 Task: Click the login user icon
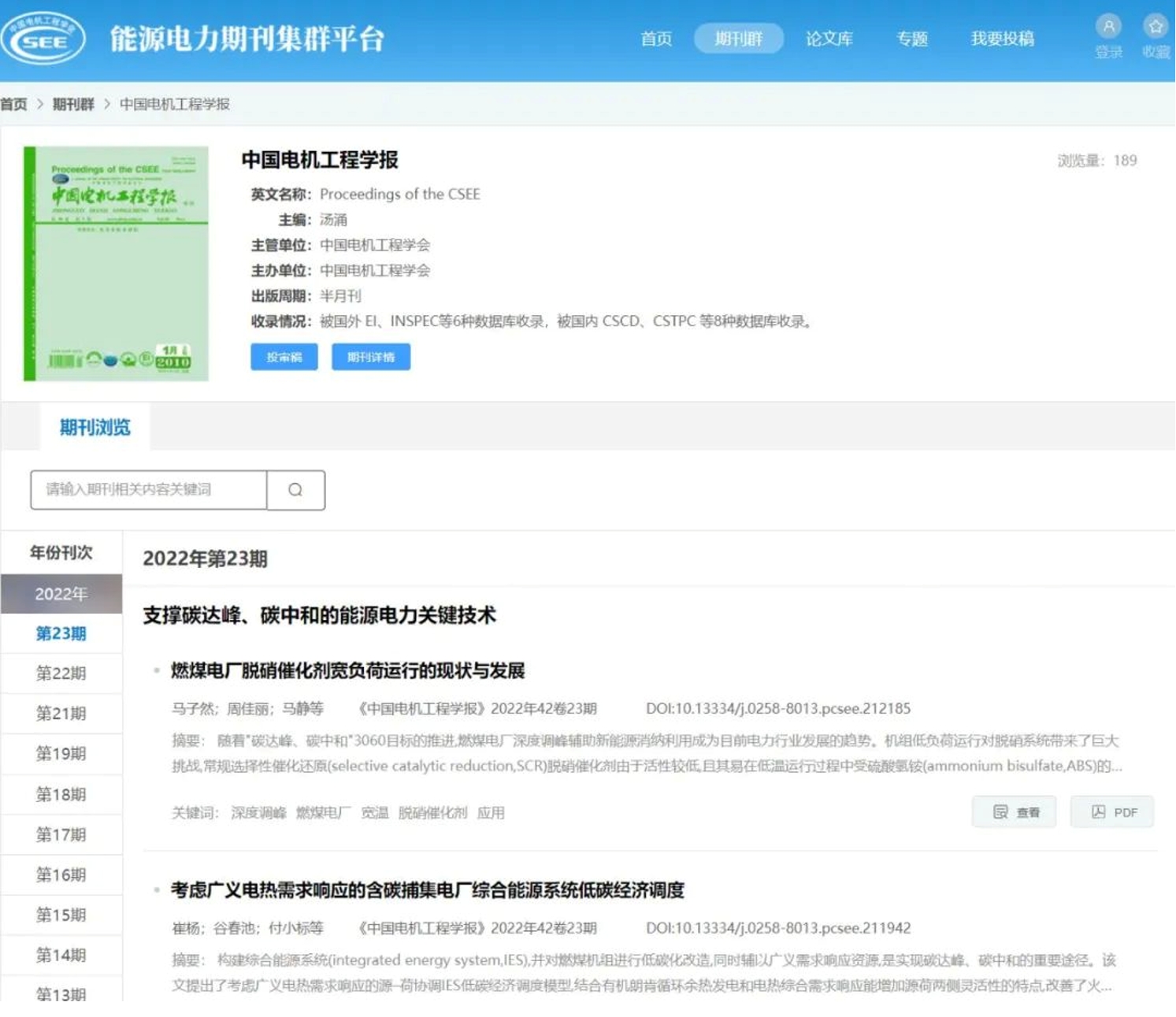pos(1108,28)
